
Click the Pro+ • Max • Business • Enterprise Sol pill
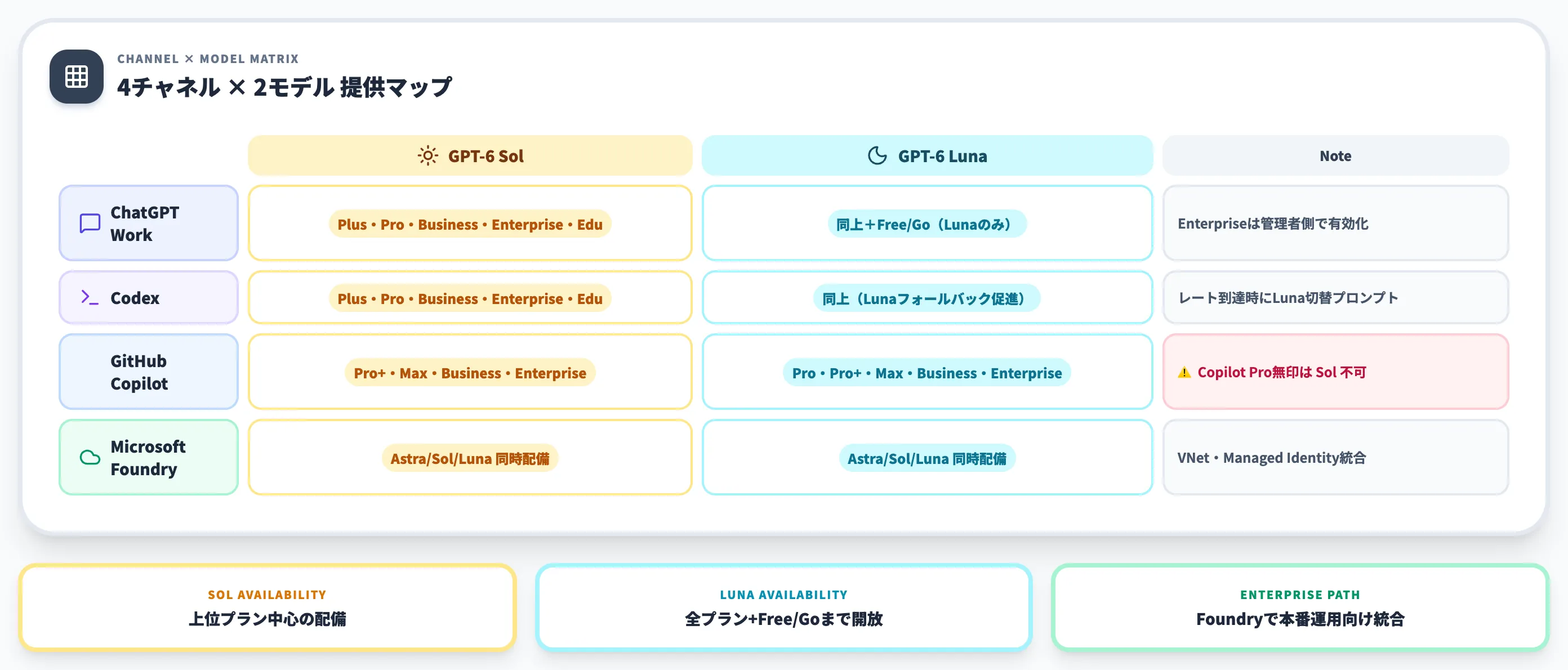(x=470, y=373)
